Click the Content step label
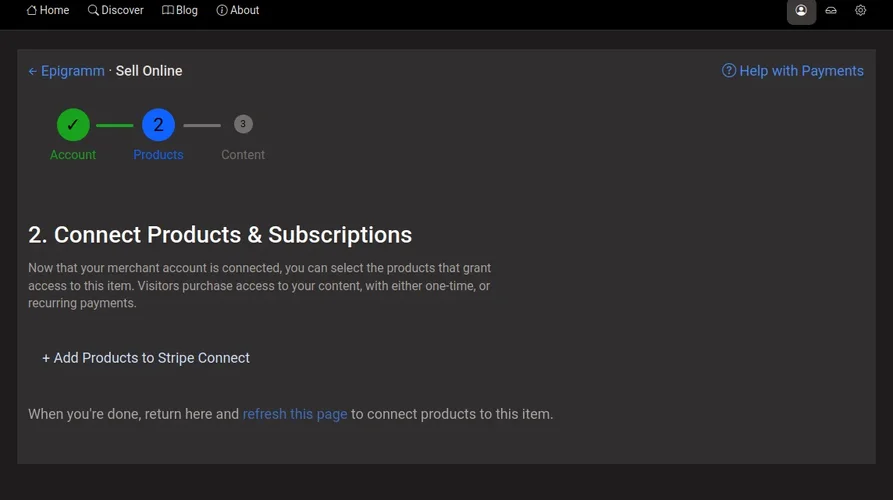 (x=243, y=155)
